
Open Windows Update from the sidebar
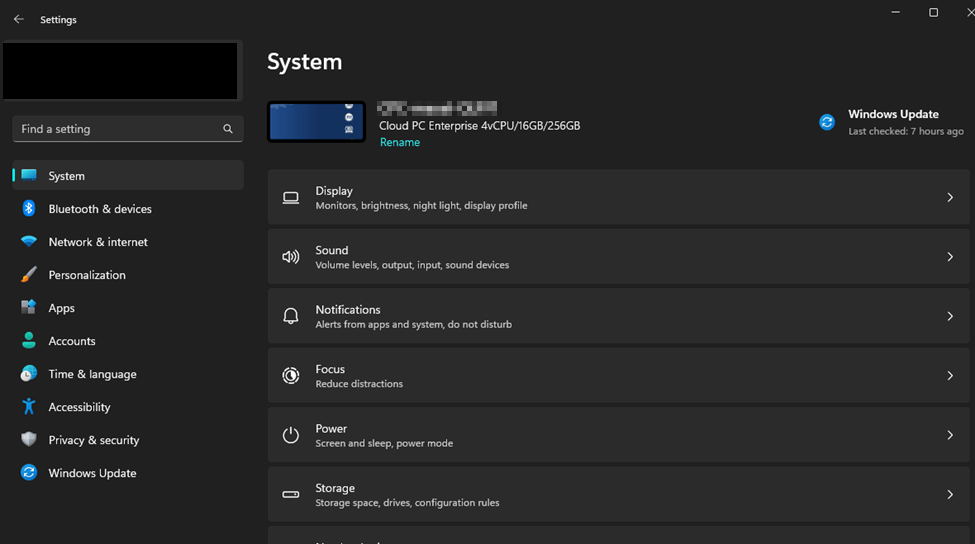[x=92, y=473]
